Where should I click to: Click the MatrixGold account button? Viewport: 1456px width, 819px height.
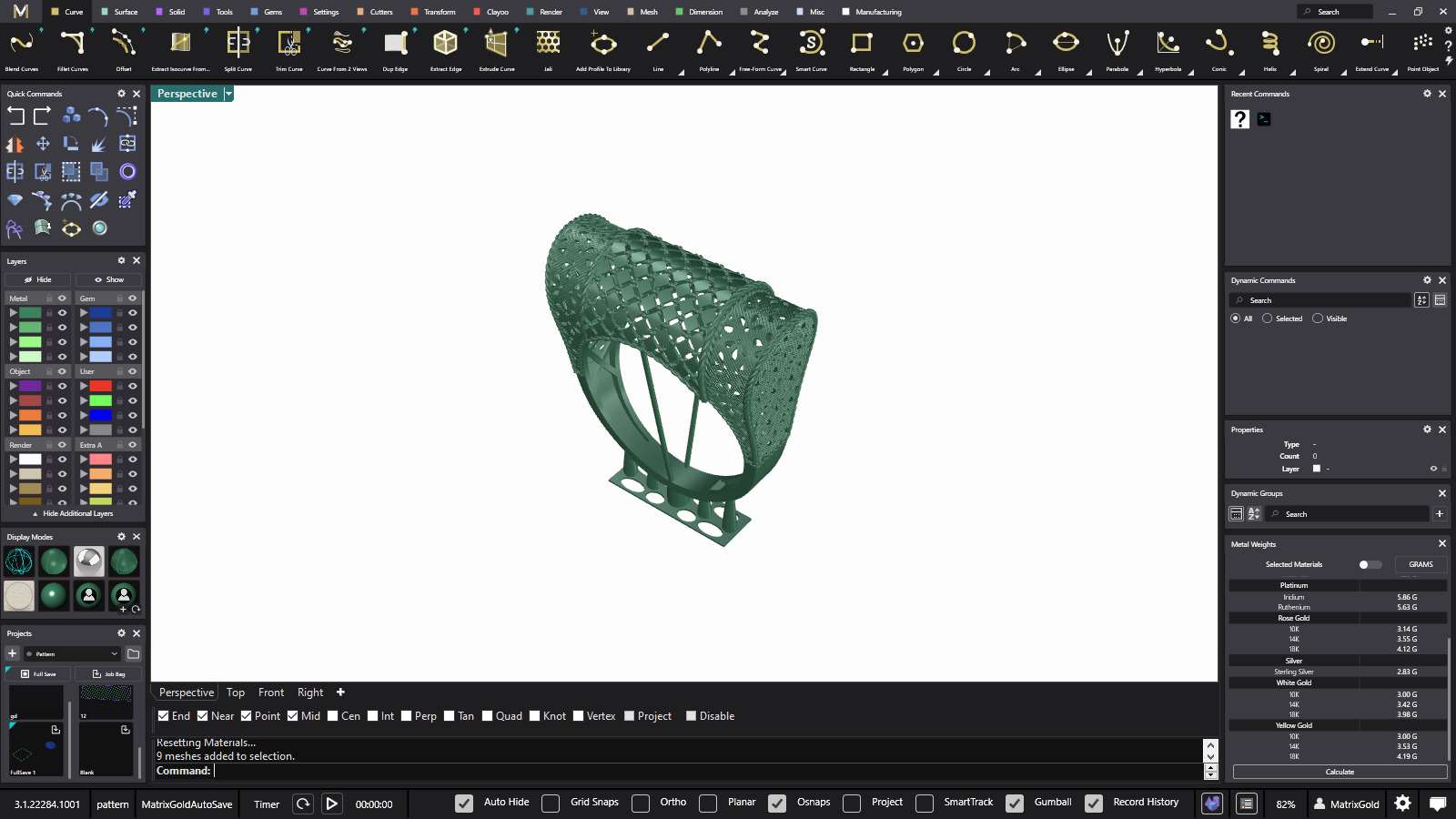click(x=1346, y=804)
